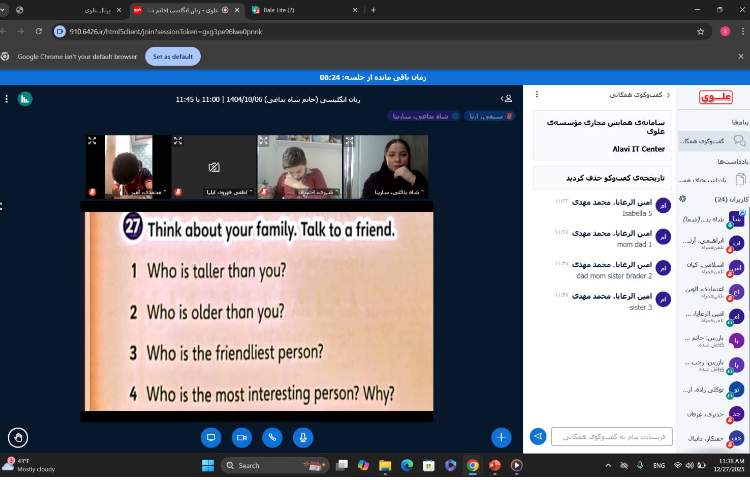This screenshot has width=750, height=480.
Task: Select the public chat item in sidebar
Action: point(712,141)
